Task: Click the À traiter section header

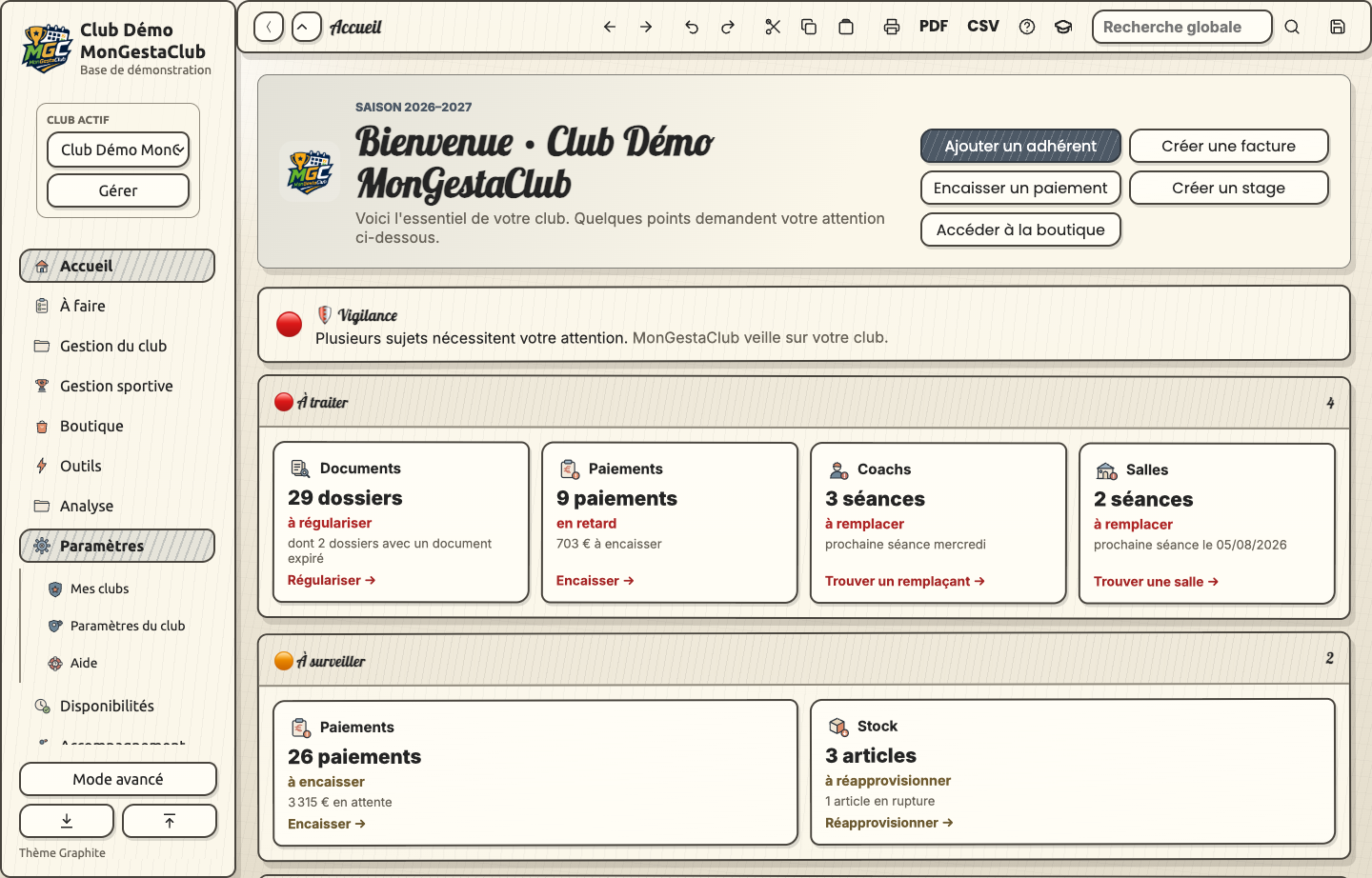Action: pyautogui.click(x=804, y=402)
